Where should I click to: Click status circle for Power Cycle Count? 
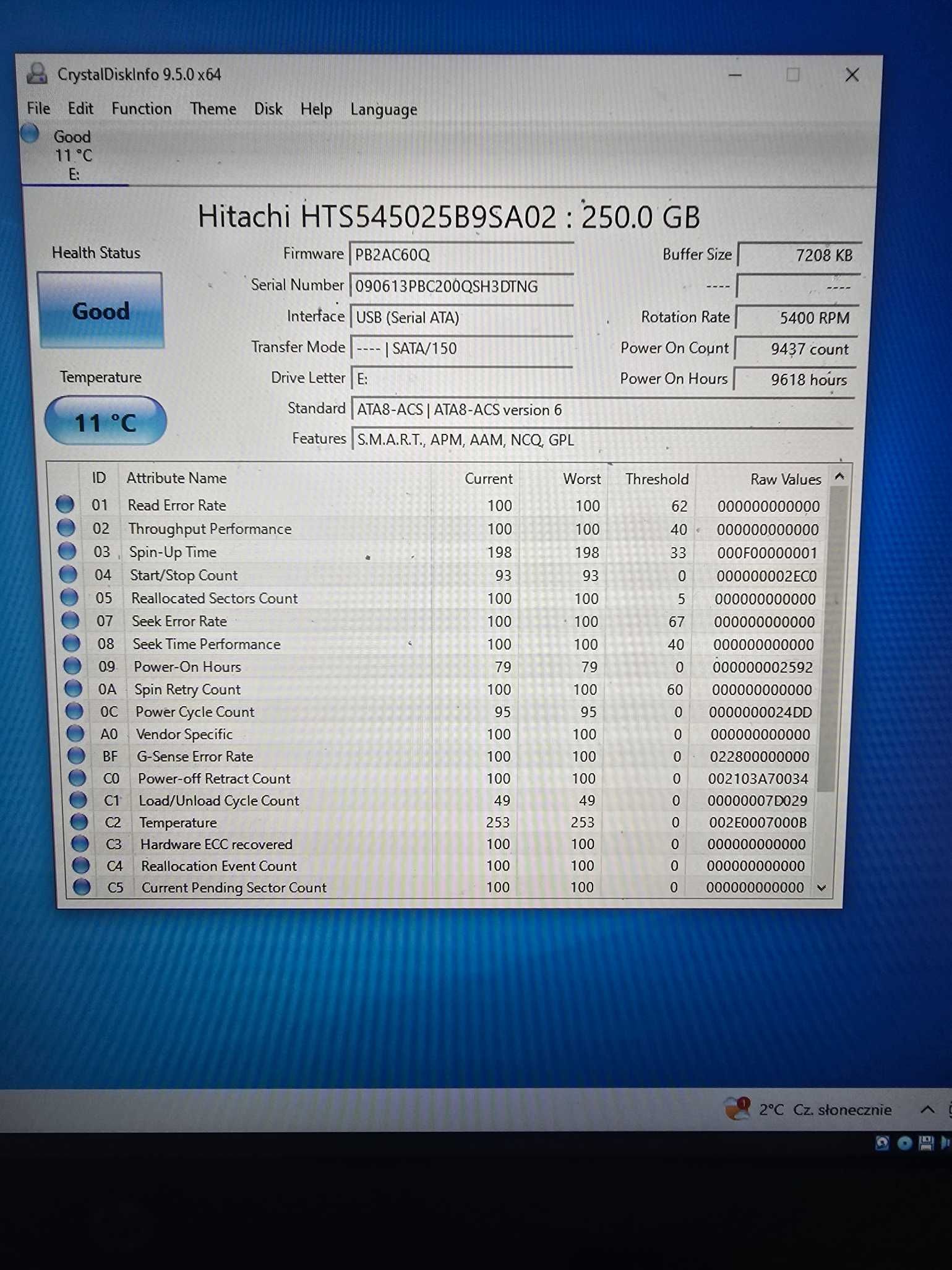pyautogui.click(x=74, y=711)
